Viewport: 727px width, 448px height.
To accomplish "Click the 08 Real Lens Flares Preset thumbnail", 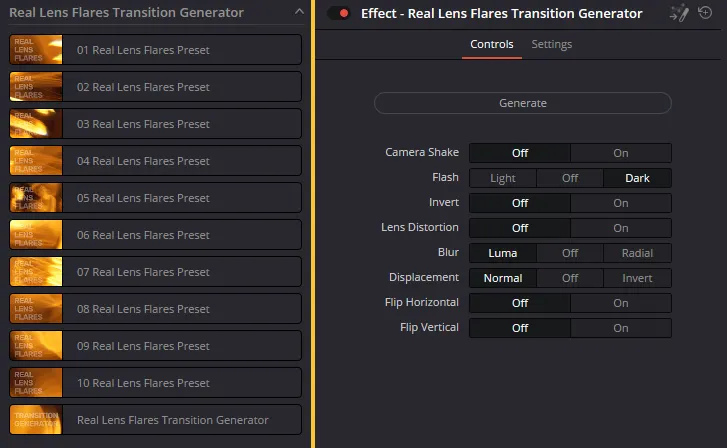I will pos(36,309).
